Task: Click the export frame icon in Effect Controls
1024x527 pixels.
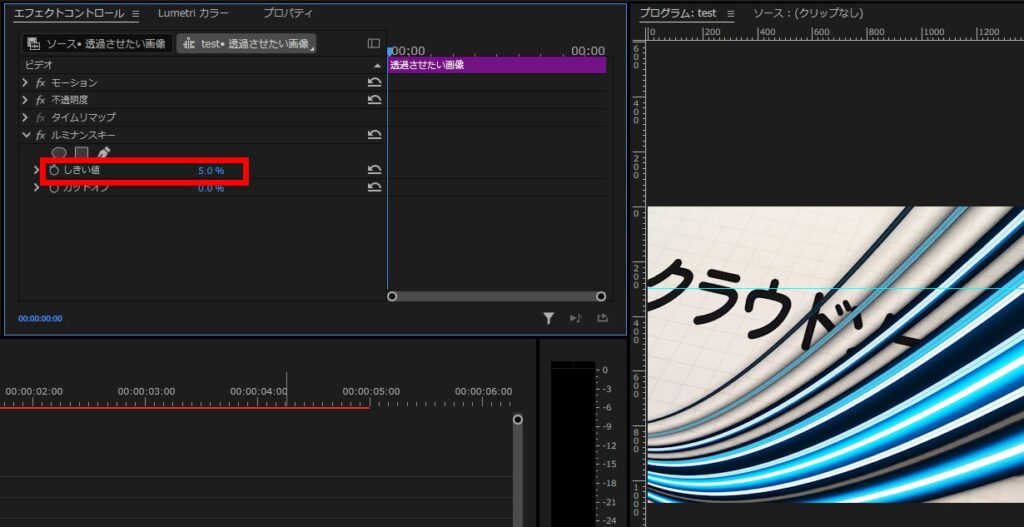Action: point(602,318)
